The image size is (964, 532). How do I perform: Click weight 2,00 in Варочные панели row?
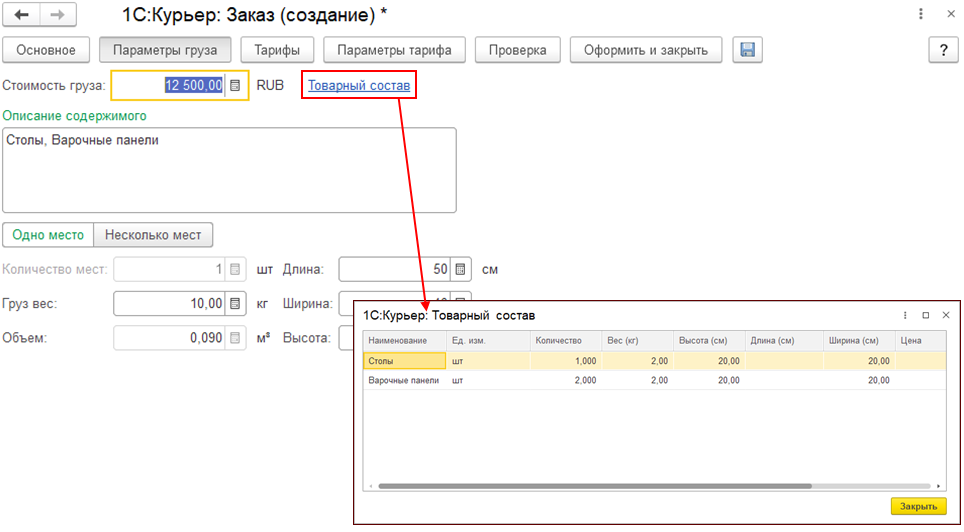[x=638, y=380]
